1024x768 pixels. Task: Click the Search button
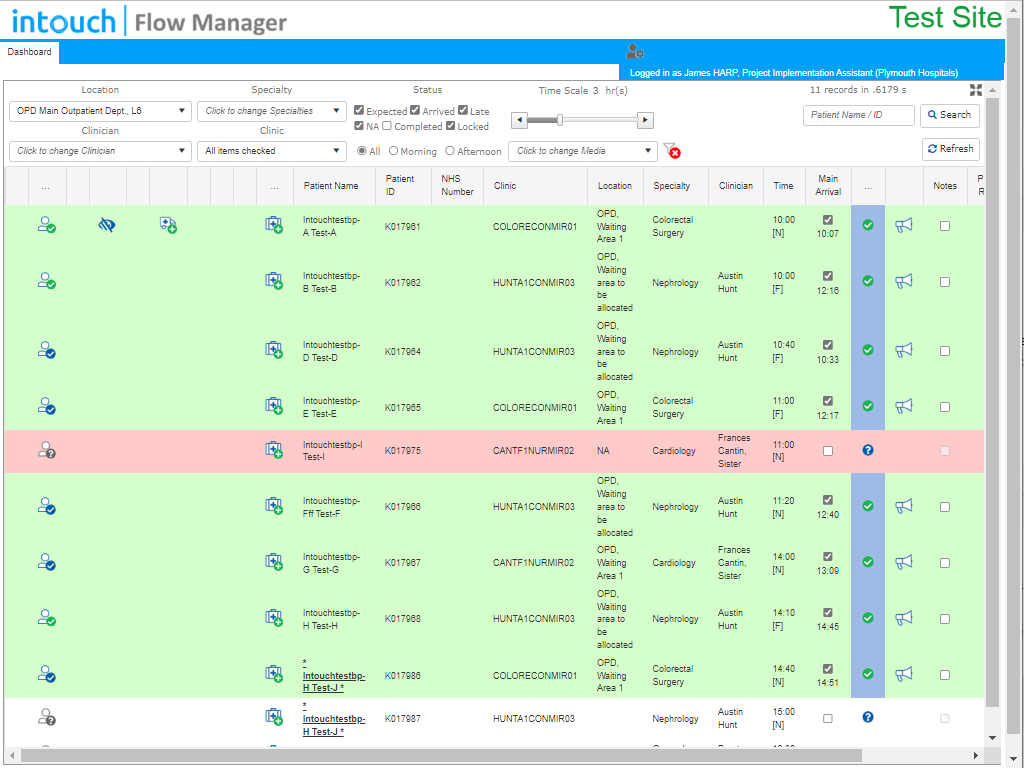click(950, 115)
